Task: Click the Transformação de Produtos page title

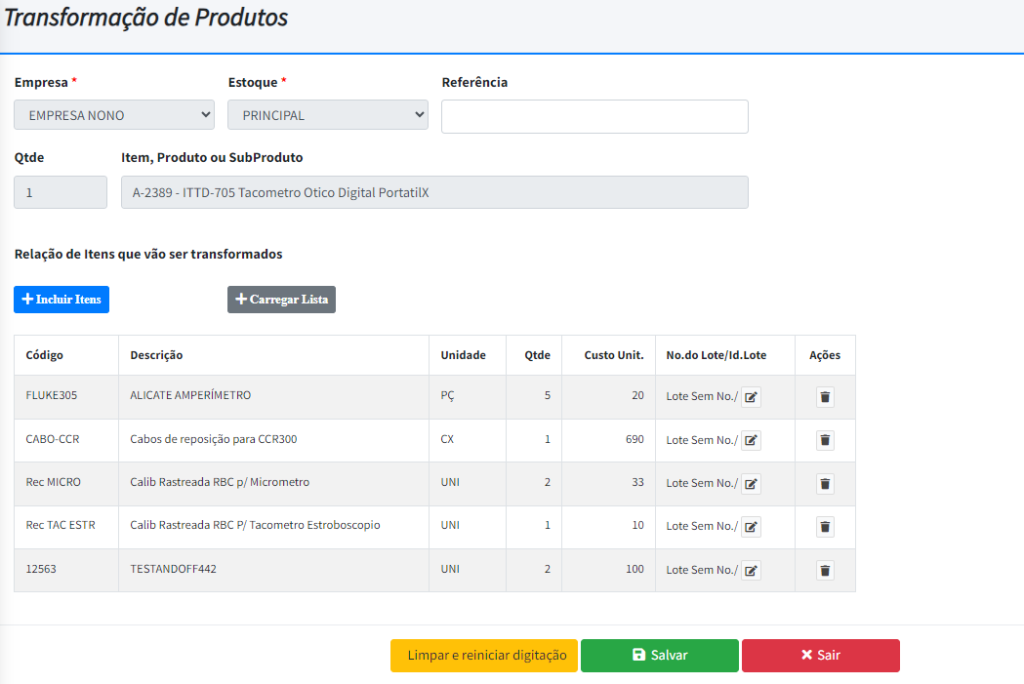Action: point(146,18)
